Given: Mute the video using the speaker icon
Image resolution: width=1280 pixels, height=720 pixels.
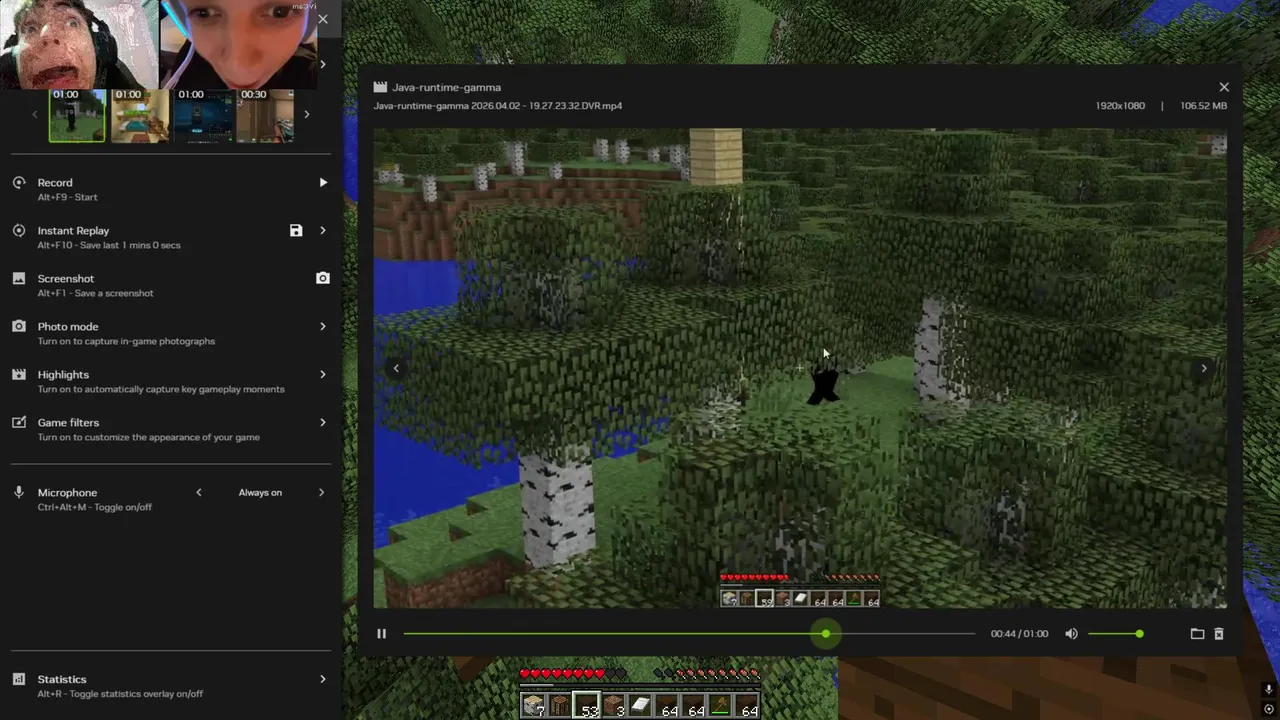Looking at the screenshot, I should 1071,634.
